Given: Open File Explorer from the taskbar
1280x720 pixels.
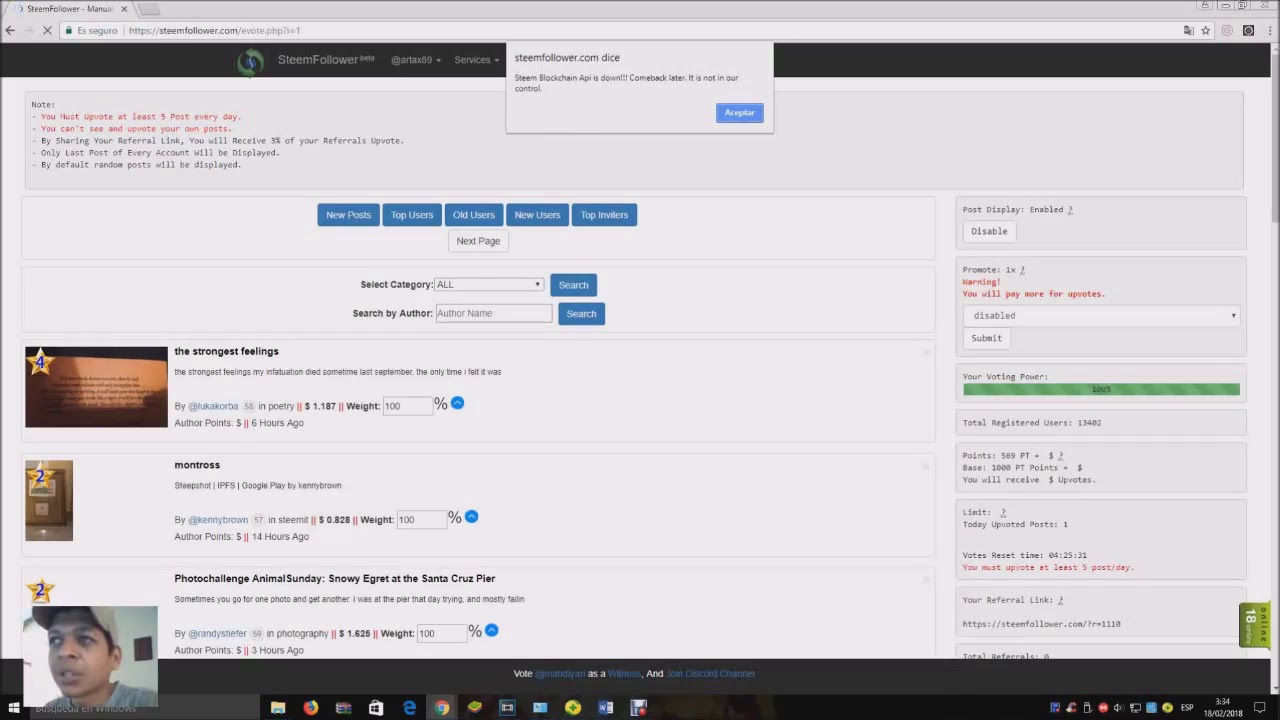Looking at the screenshot, I should [x=278, y=708].
